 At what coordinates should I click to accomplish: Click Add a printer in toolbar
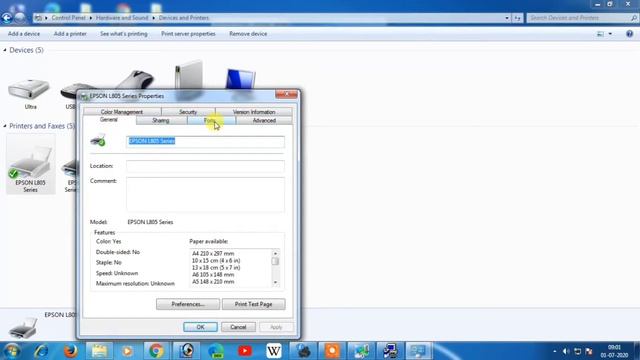tap(70, 34)
